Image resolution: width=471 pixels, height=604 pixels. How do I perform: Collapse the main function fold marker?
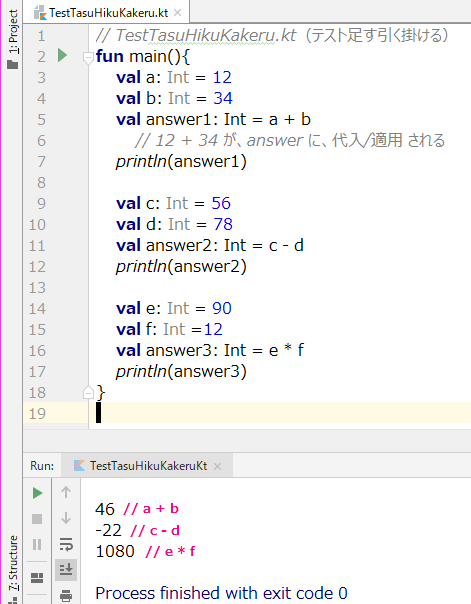coord(88,58)
